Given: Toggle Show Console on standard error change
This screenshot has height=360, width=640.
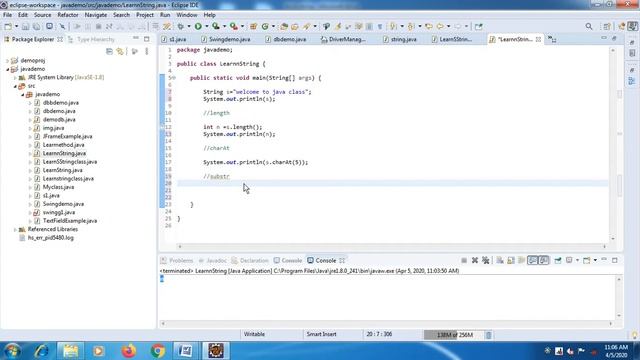Looking at the screenshot, I should [x=544, y=260].
